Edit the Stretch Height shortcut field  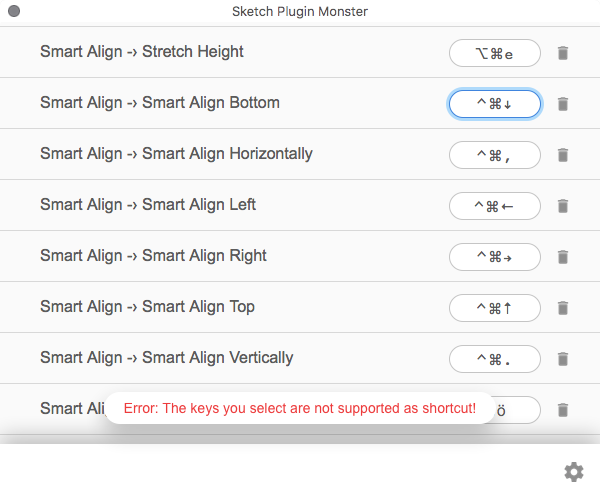pyautogui.click(x=495, y=53)
